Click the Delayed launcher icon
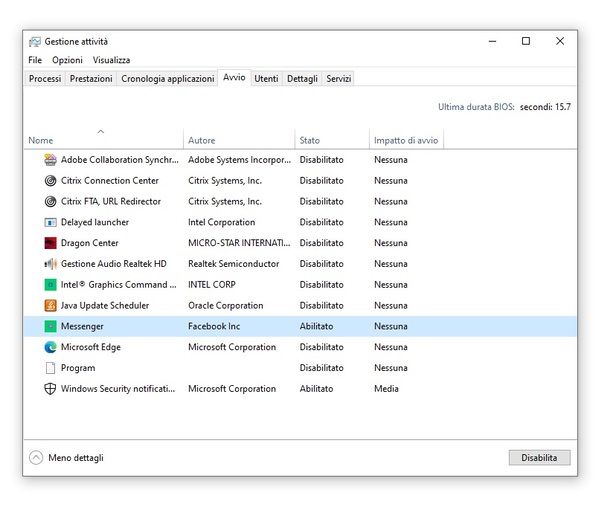This screenshot has width=610, height=507. click(50, 222)
